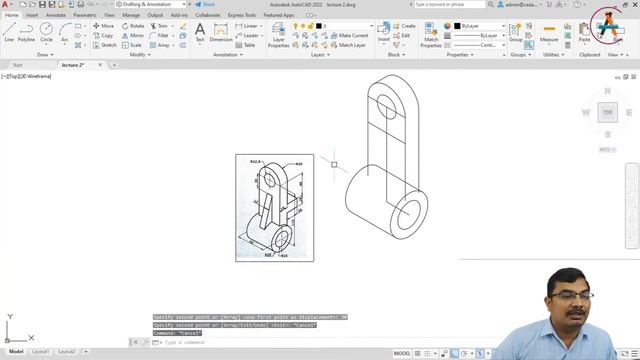Image resolution: width=640 pixels, height=360 pixels.
Task: Open the ByLayer lineweight dropdown
Action: point(480,36)
